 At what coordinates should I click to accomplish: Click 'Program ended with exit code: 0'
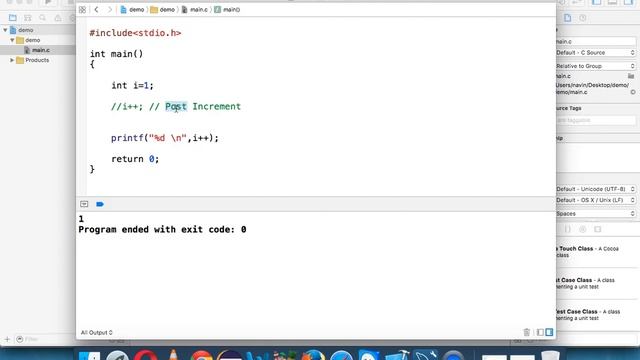[x=162, y=230]
